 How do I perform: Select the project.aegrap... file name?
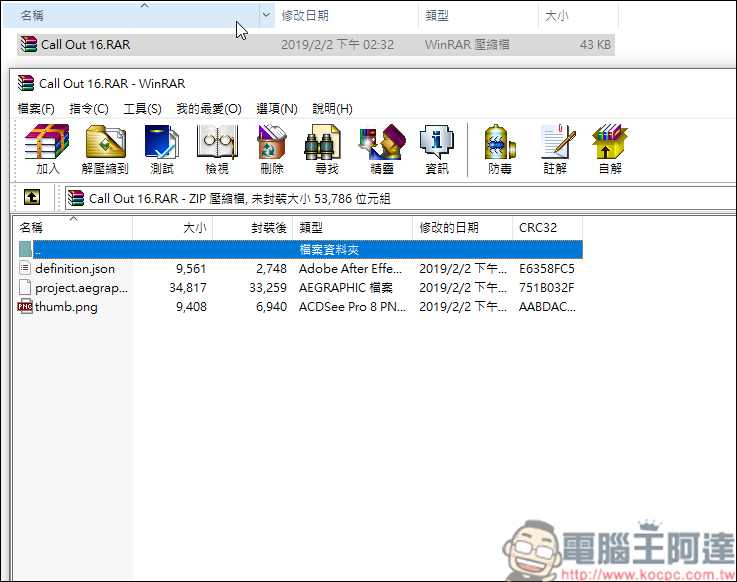[81, 288]
